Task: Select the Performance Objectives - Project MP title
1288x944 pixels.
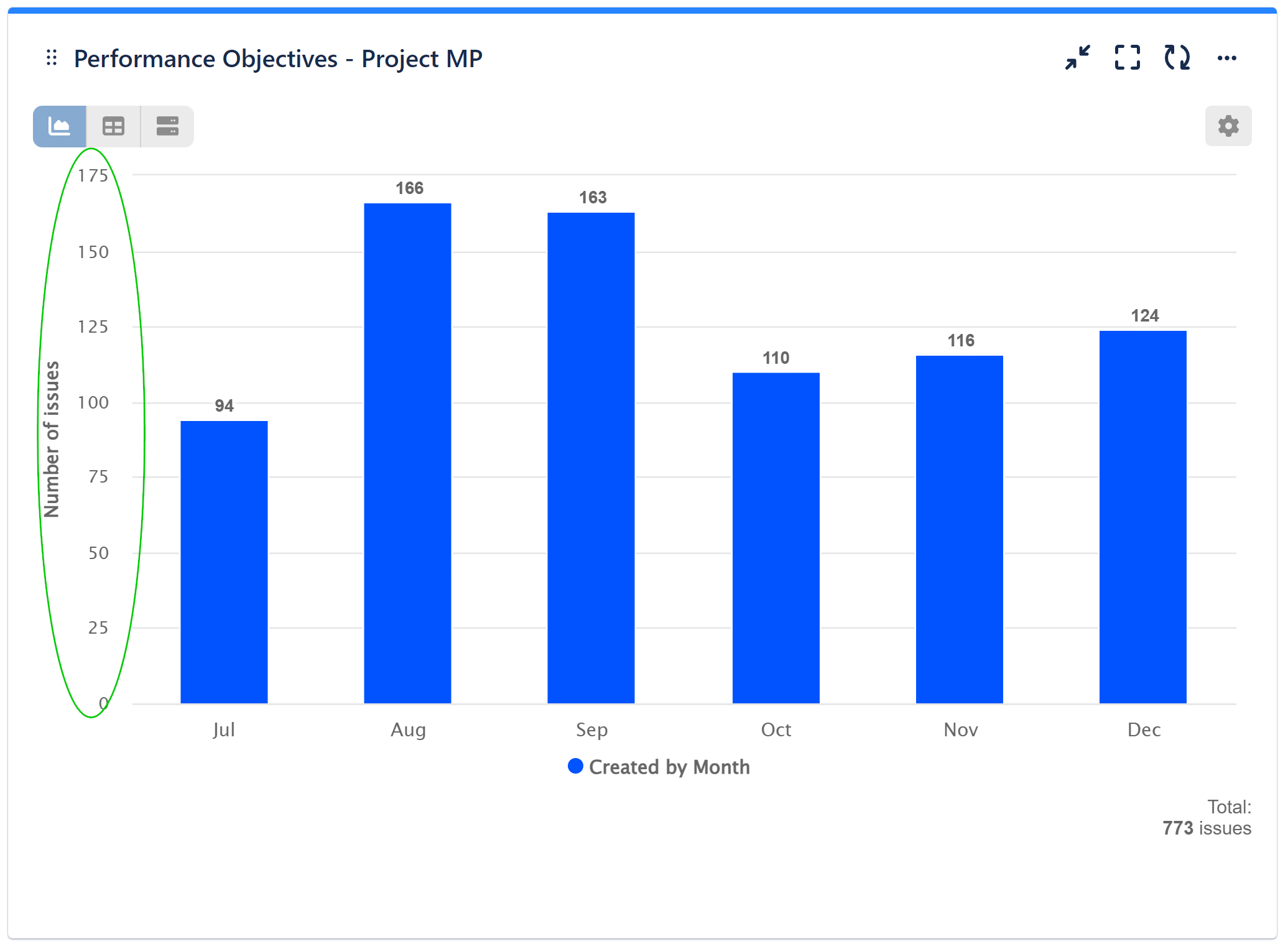Action: (277, 58)
